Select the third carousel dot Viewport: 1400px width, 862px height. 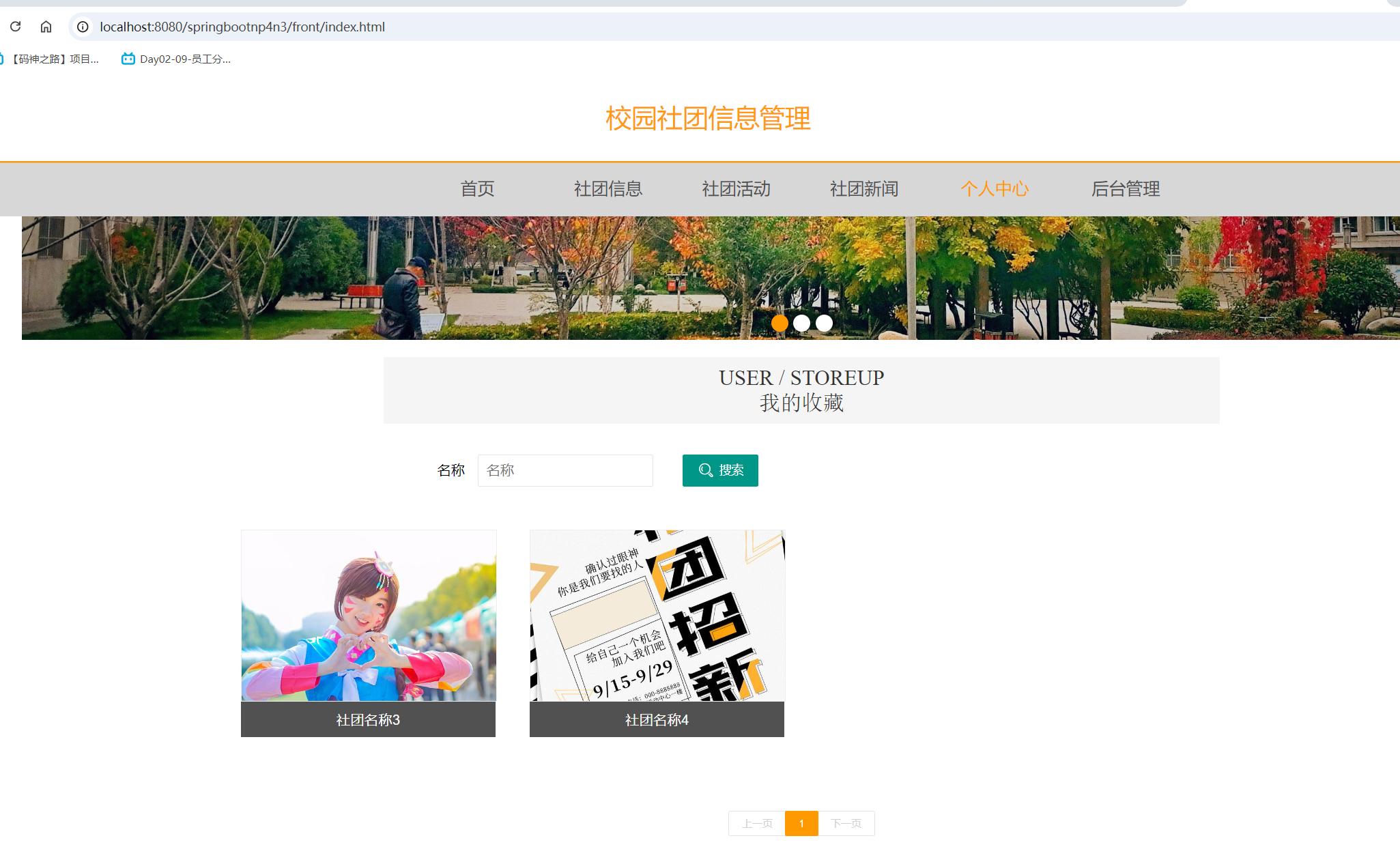click(x=824, y=323)
